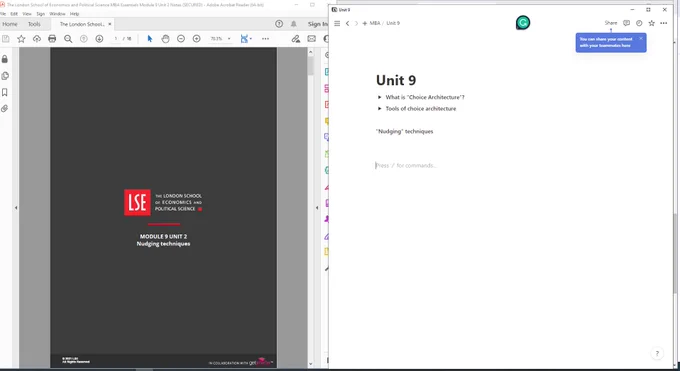Click the "Tools of choice architecture" text
Screen dimensions: 680x371
(421, 108)
